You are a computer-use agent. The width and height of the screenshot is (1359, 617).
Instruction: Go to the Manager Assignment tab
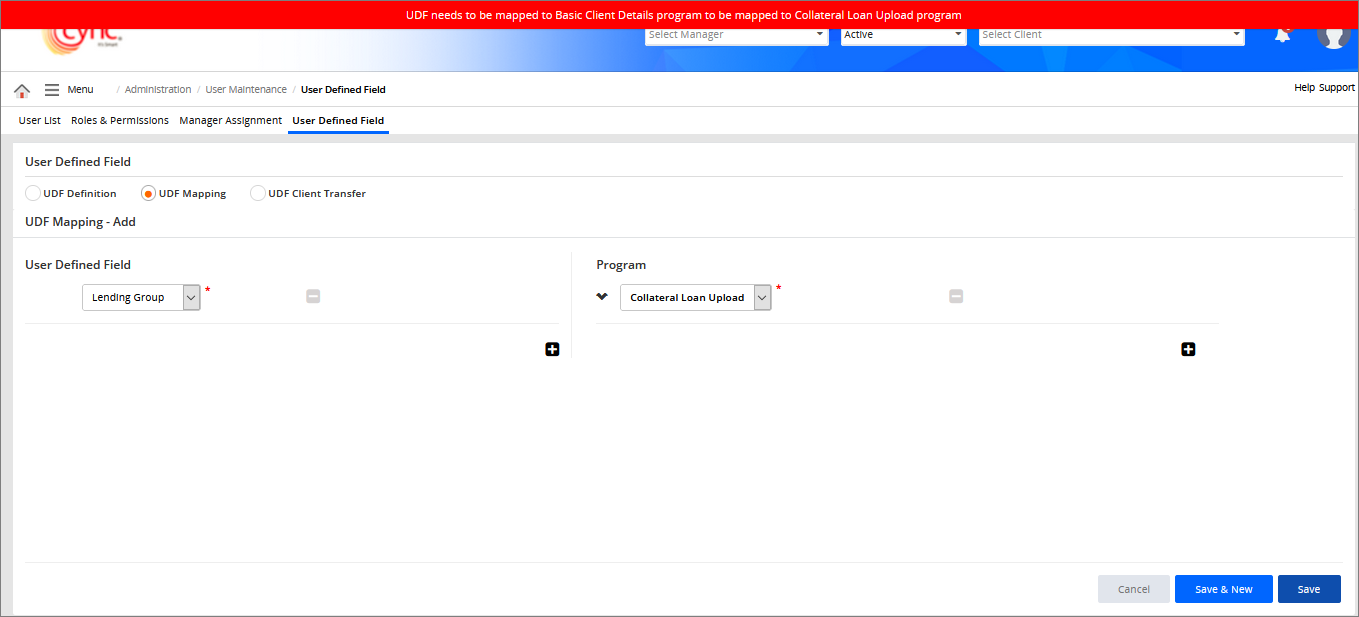click(x=230, y=121)
